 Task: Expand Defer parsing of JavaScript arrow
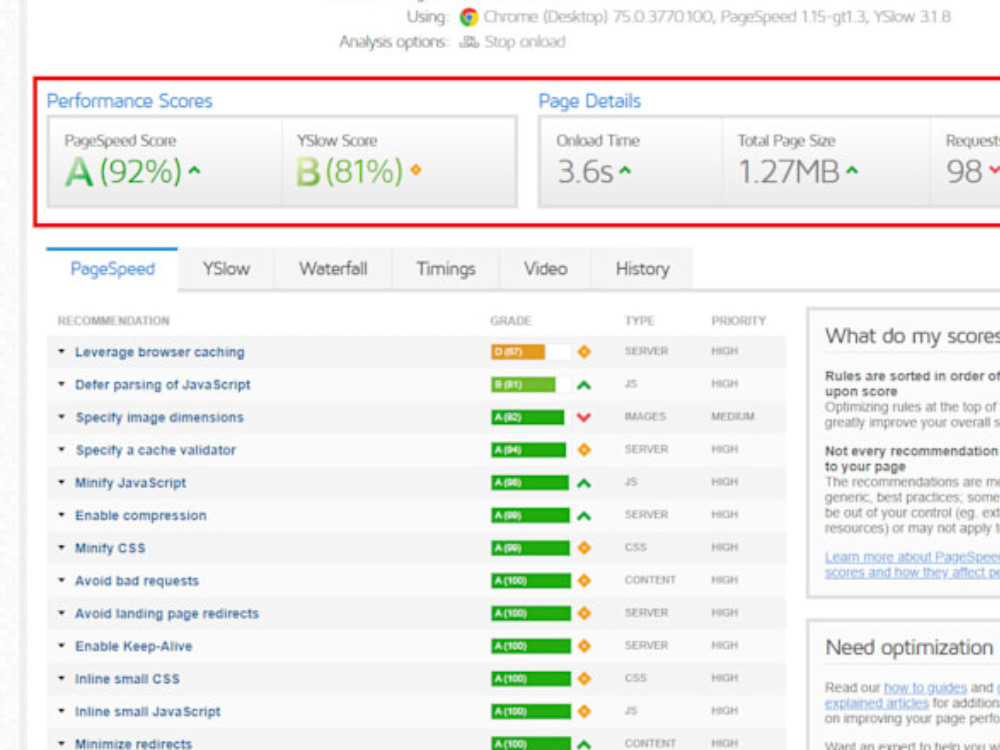point(61,384)
